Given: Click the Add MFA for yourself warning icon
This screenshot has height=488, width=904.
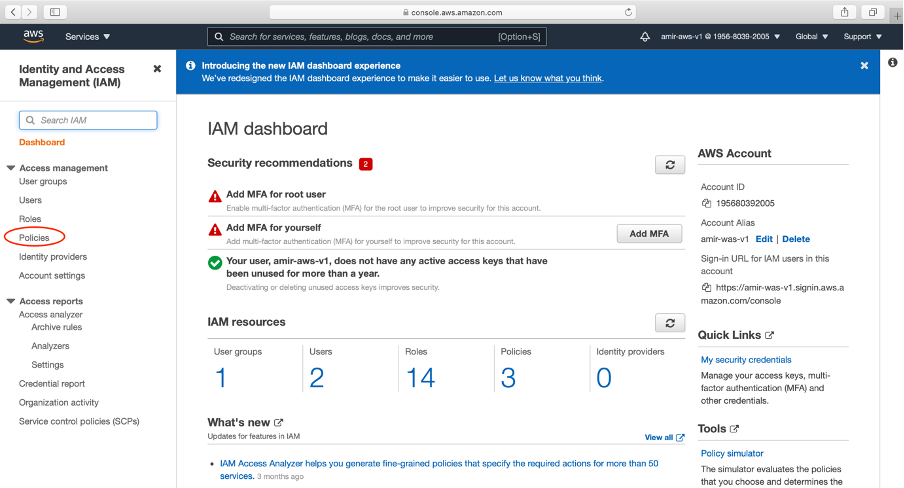Looking at the screenshot, I should [215, 230].
